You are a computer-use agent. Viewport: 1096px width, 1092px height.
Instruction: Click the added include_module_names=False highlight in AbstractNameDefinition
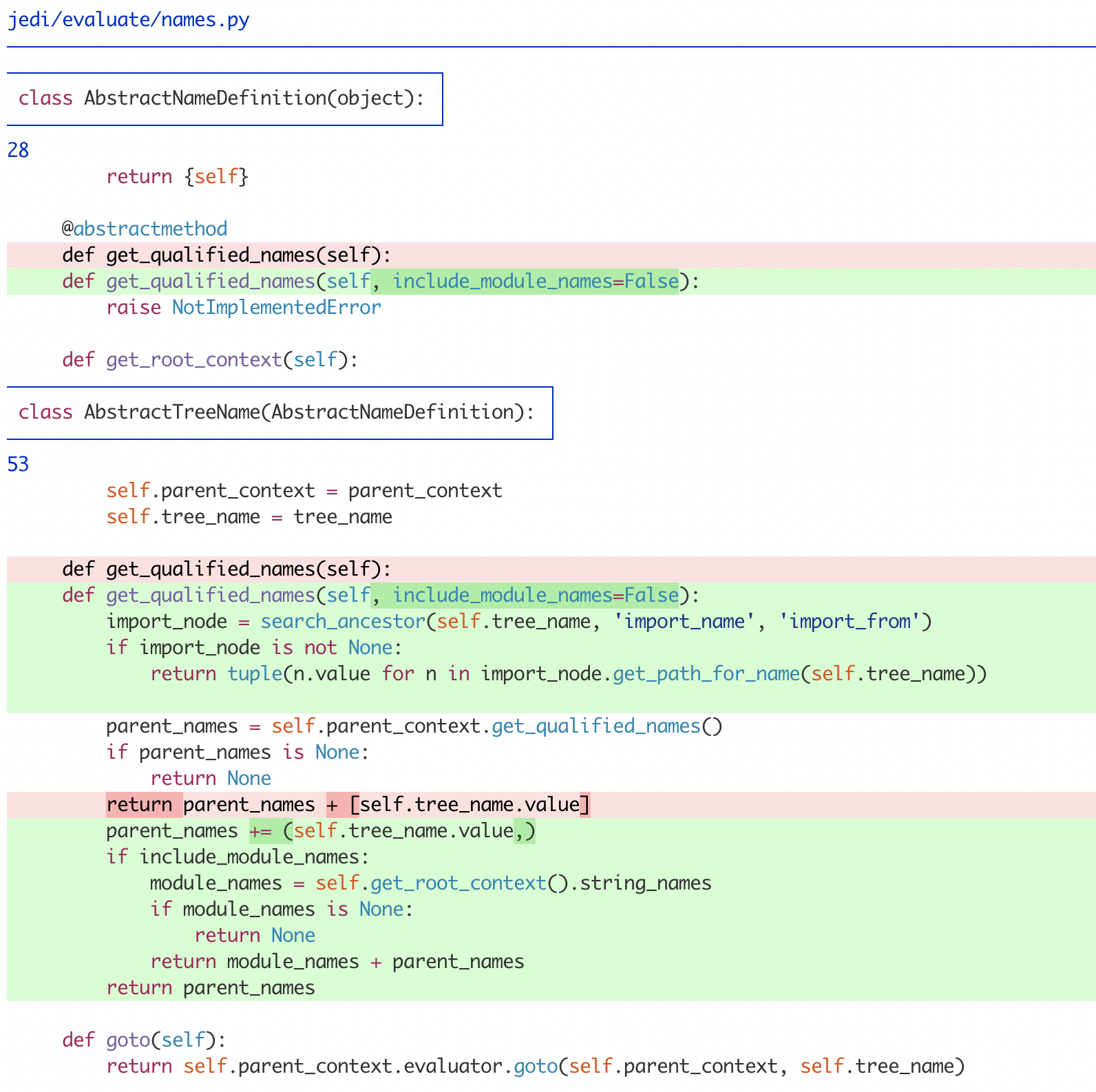pyautogui.click(x=525, y=282)
